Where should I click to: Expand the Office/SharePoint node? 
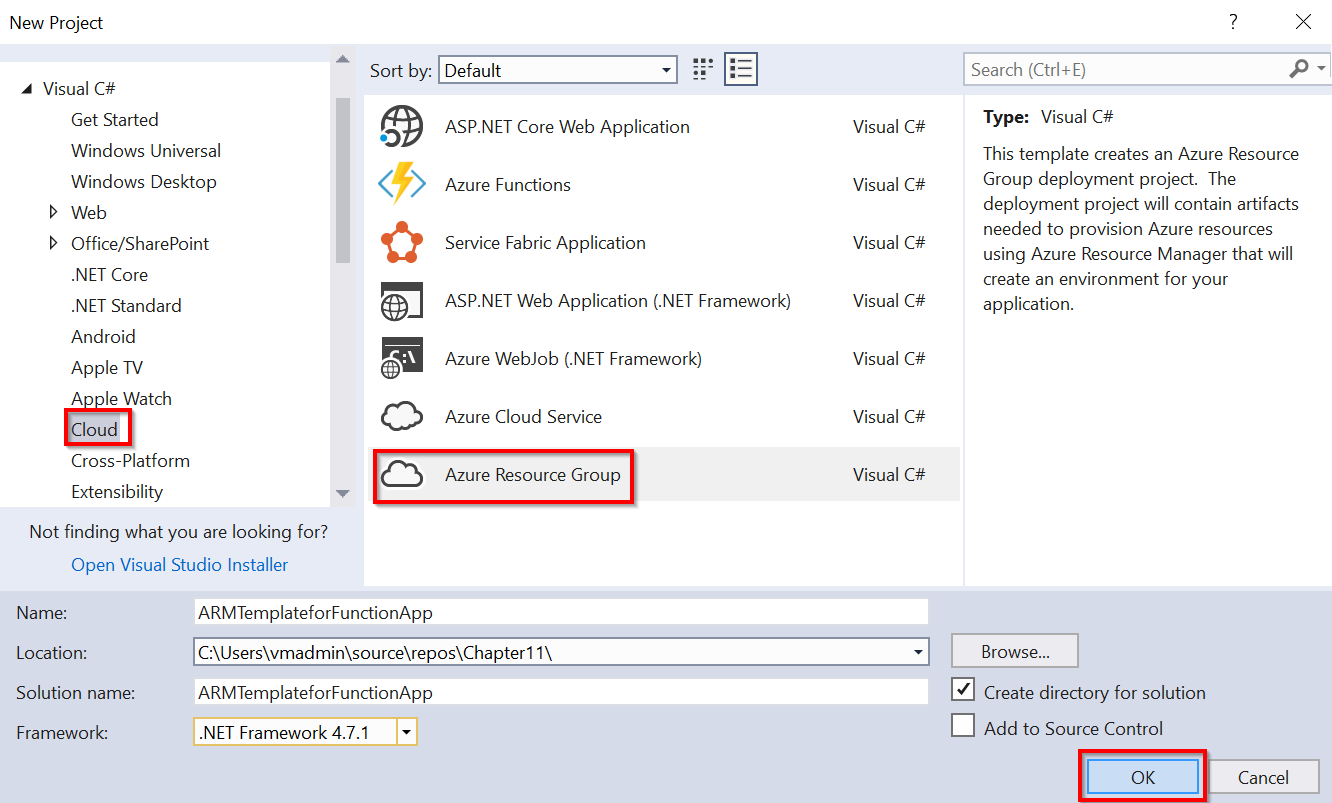click(x=54, y=243)
